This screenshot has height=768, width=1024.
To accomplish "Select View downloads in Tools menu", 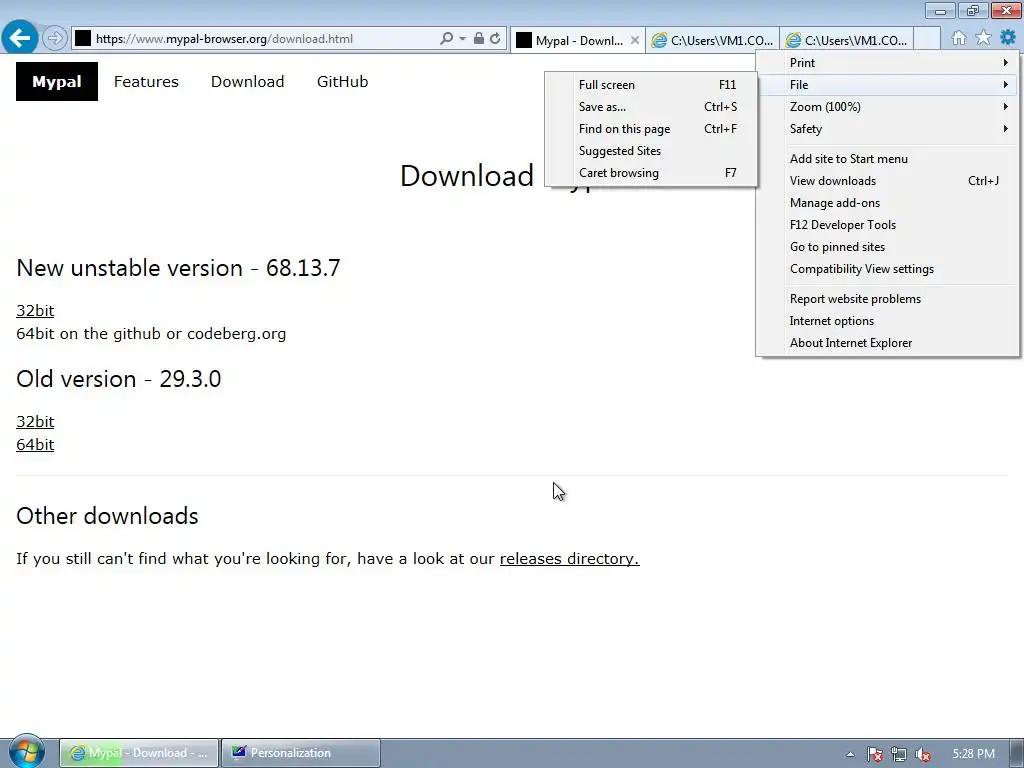I will (x=888, y=181).
